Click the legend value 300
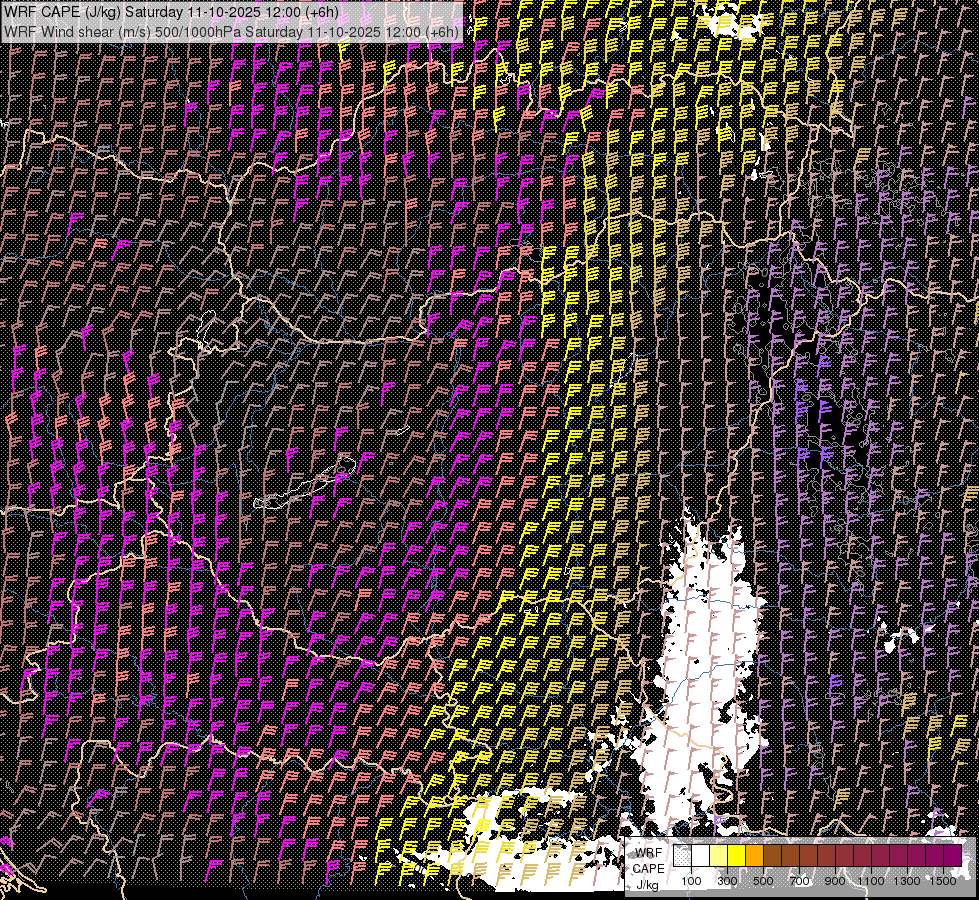The height and width of the screenshot is (900, 979). [x=727, y=881]
